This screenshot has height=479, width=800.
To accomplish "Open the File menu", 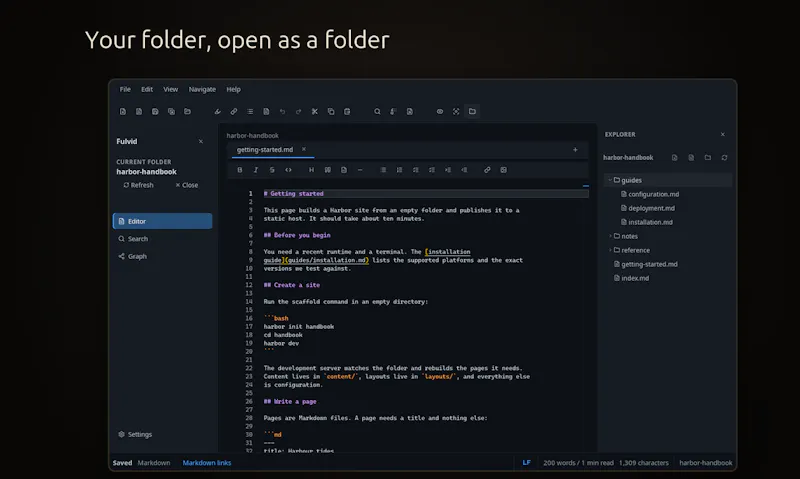I will tap(125, 89).
